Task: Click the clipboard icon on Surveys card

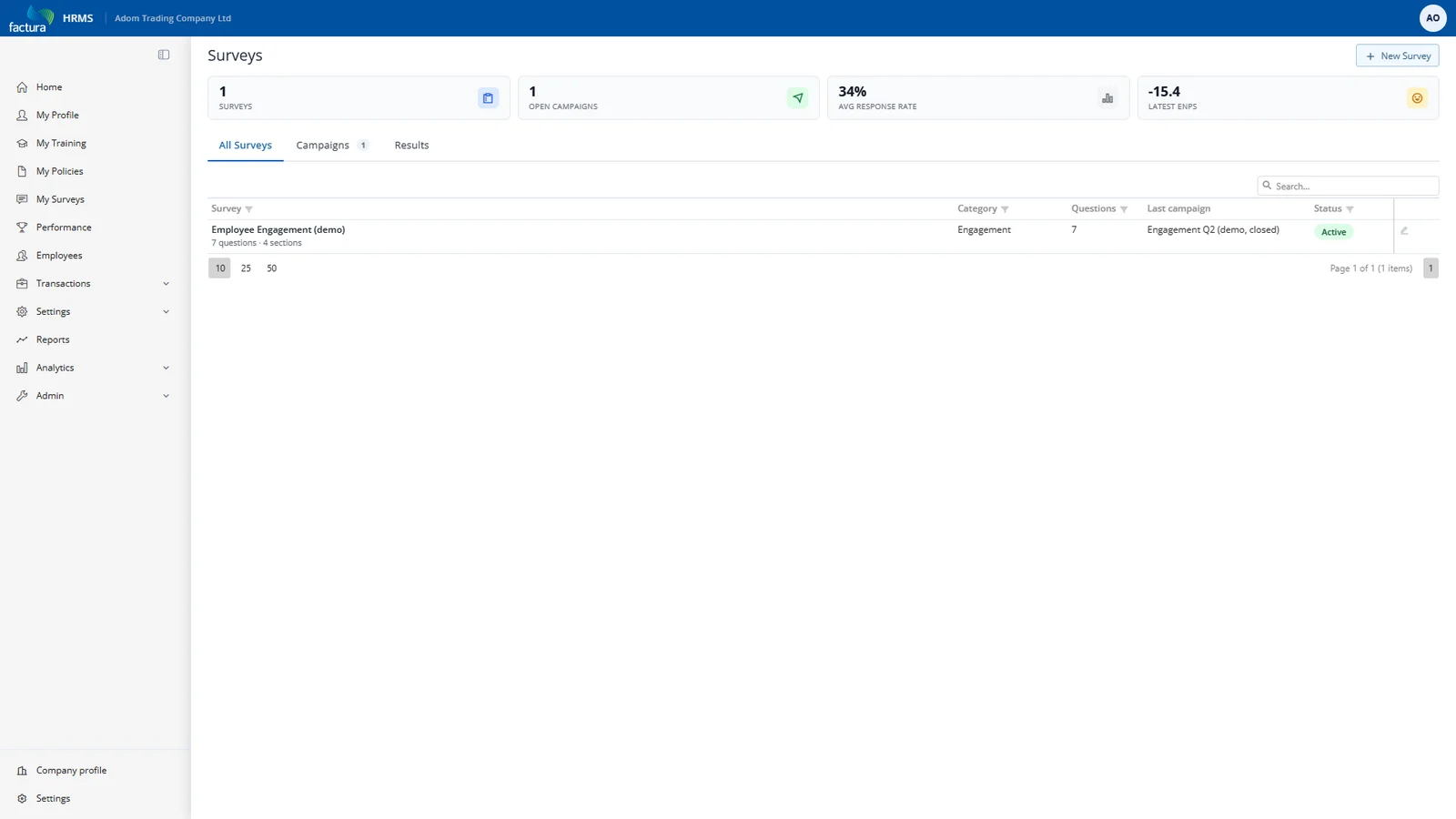Action: tap(488, 98)
